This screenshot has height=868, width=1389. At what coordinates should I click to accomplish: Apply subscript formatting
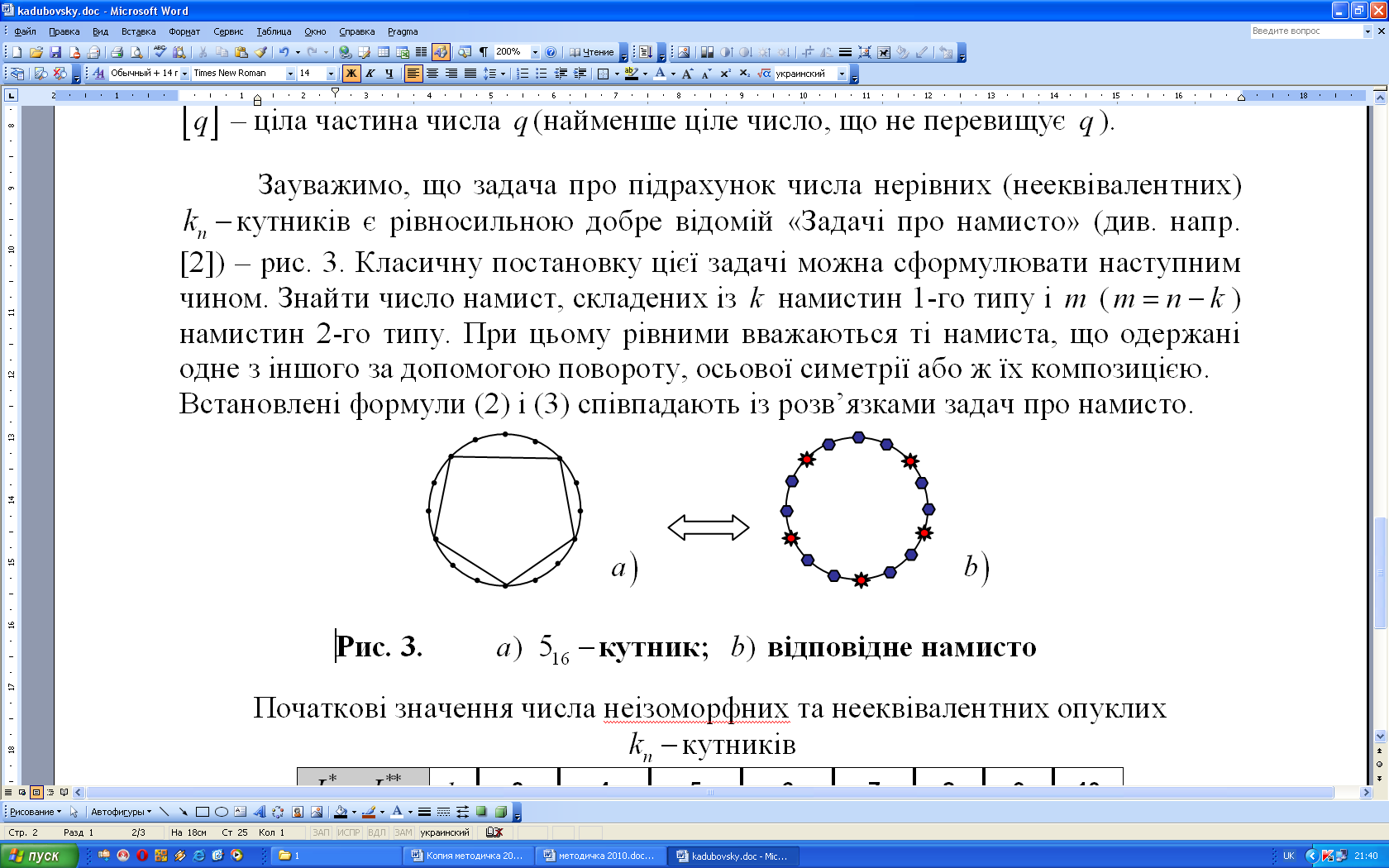744,74
